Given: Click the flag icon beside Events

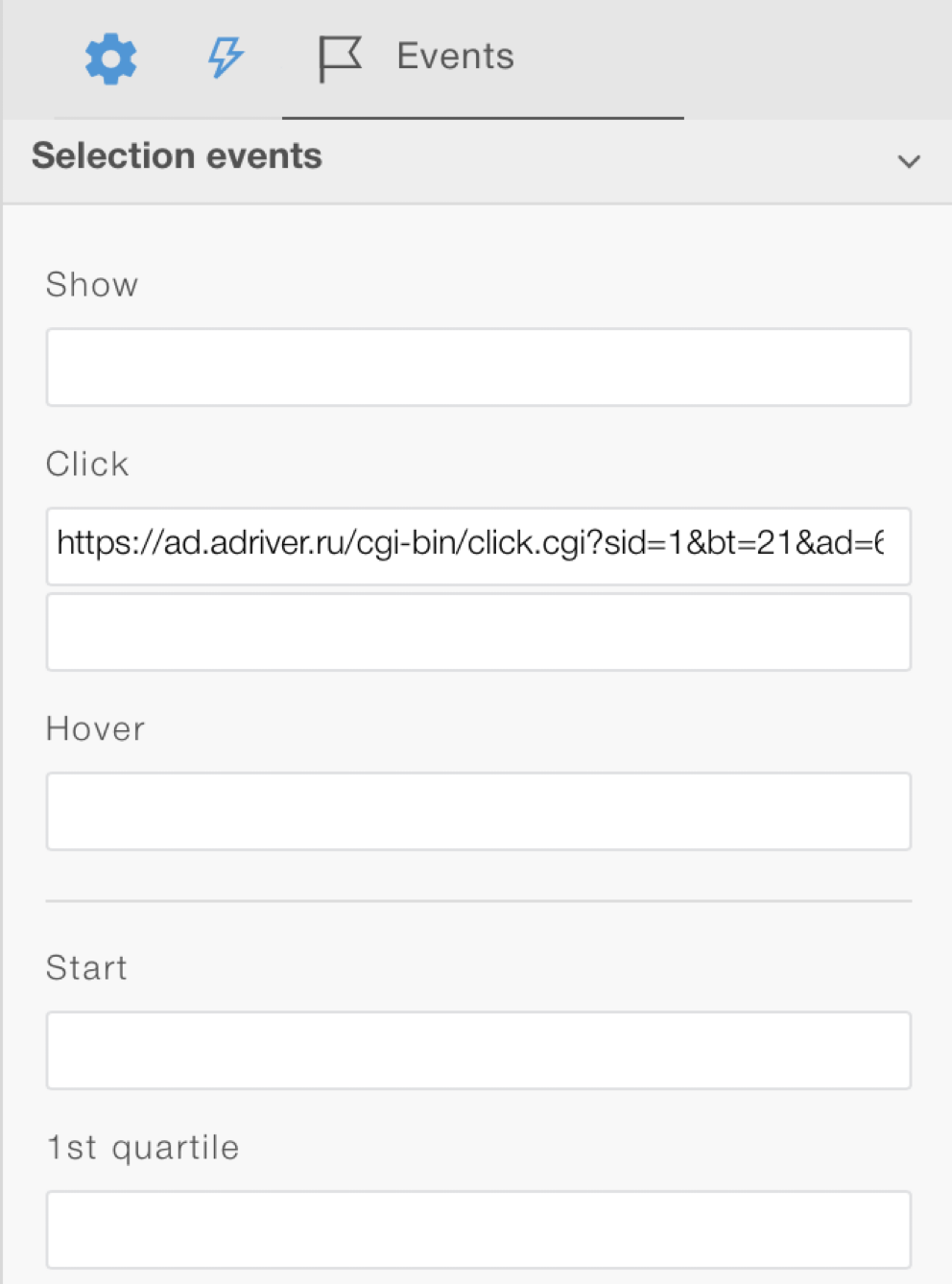Looking at the screenshot, I should (x=340, y=59).
